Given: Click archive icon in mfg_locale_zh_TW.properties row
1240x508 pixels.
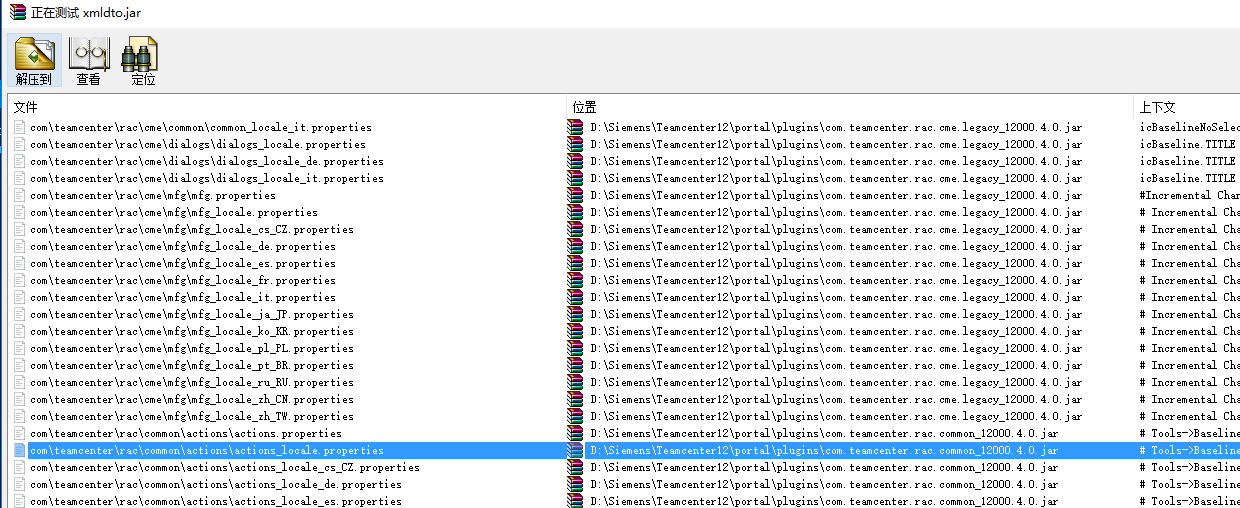Looking at the screenshot, I should point(575,416).
